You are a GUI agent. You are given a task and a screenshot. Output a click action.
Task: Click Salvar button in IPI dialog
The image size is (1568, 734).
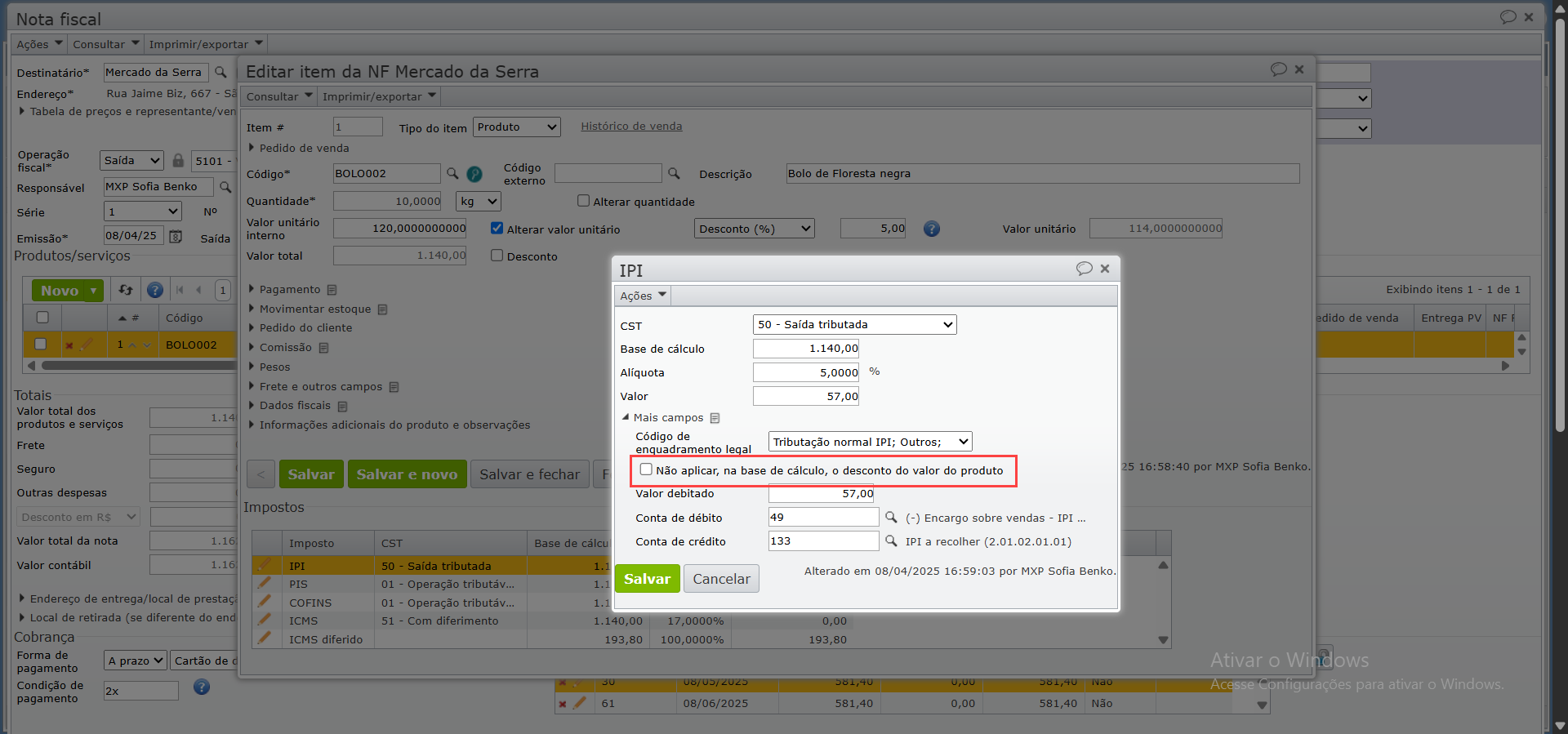pos(647,579)
